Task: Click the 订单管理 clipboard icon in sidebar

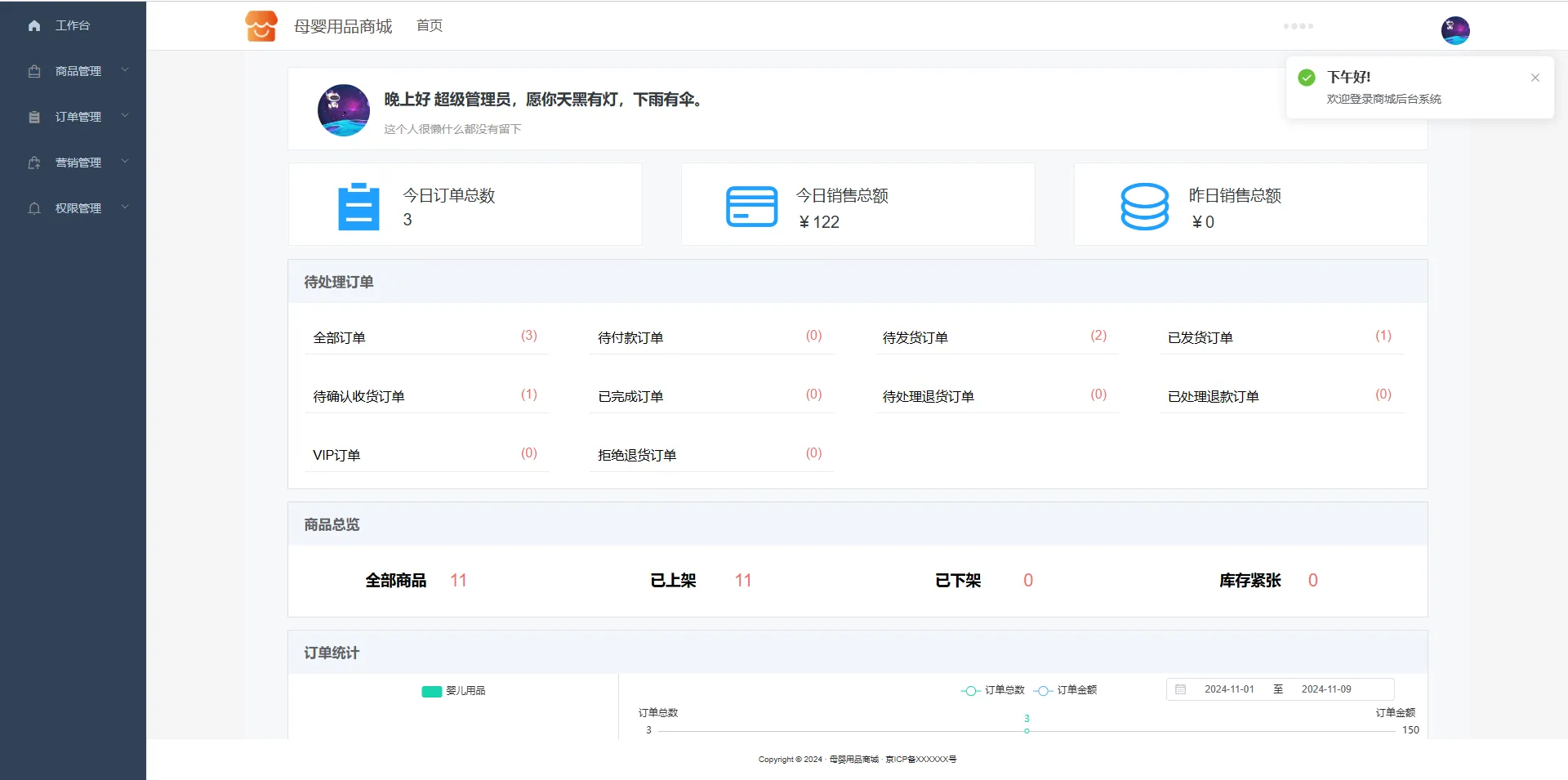Action: [34, 117]
